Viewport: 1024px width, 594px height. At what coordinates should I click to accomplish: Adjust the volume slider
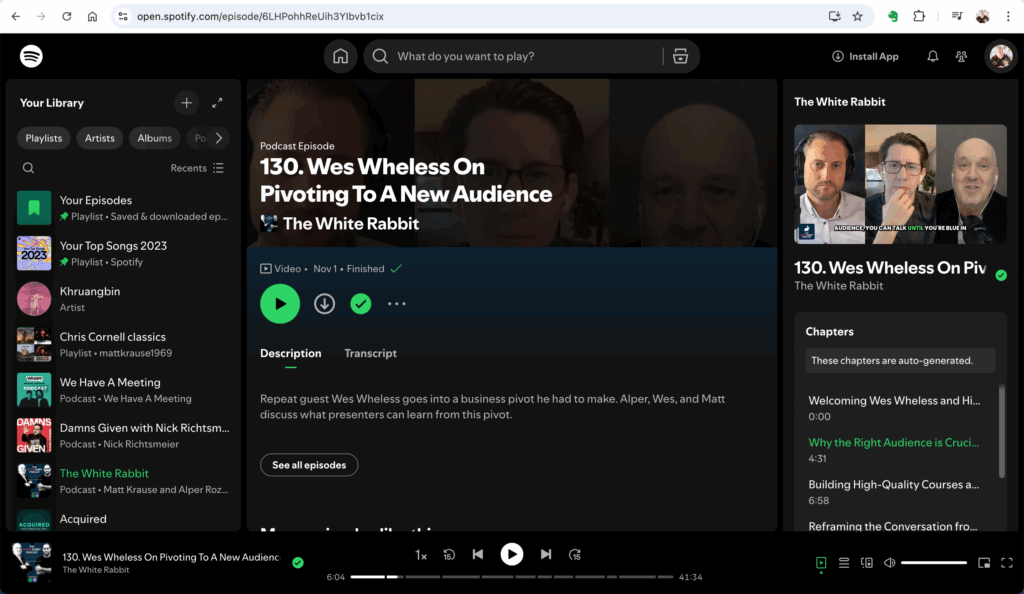tap(933, 563)
